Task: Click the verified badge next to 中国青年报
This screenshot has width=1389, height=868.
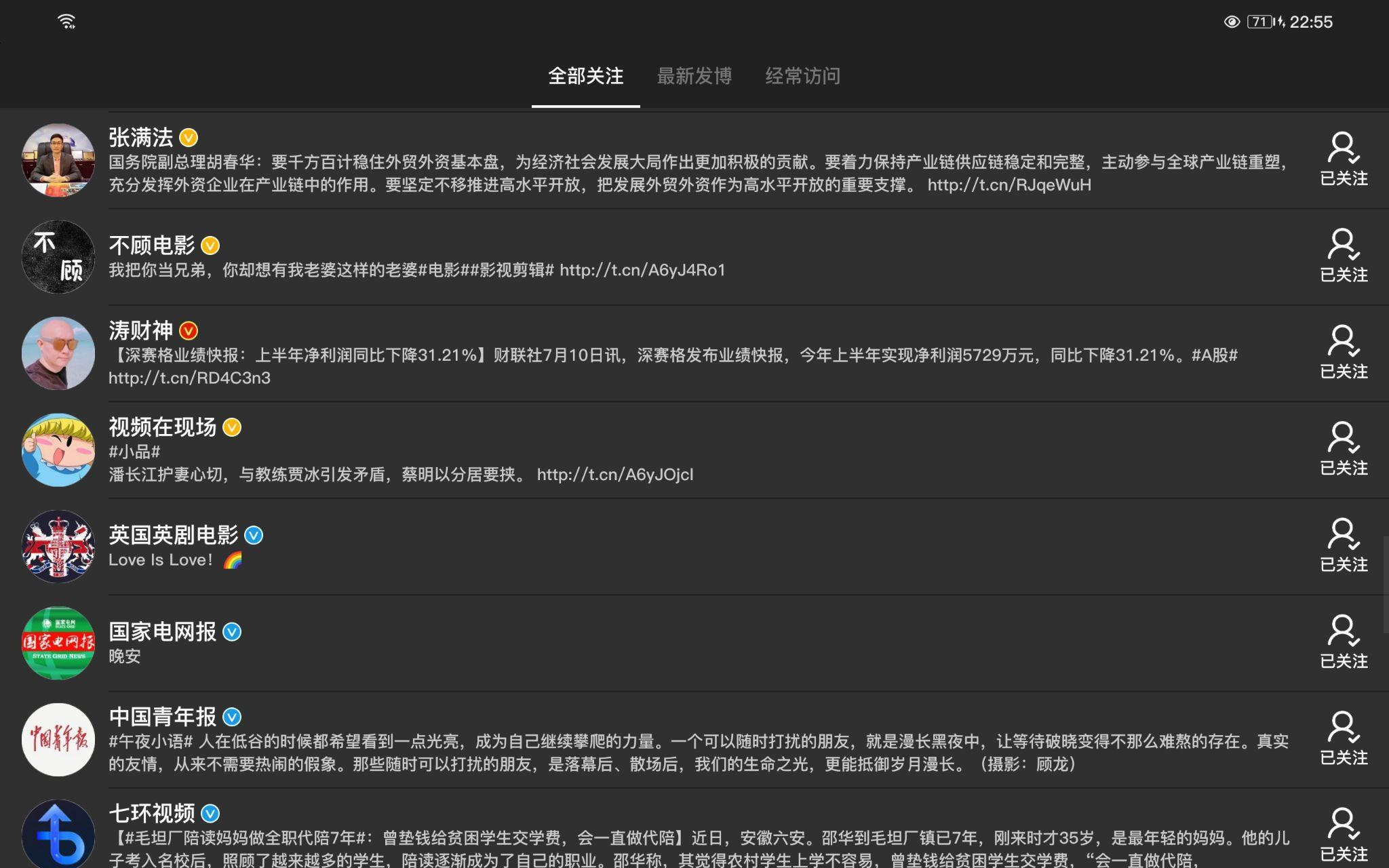Action: [233, 717]
